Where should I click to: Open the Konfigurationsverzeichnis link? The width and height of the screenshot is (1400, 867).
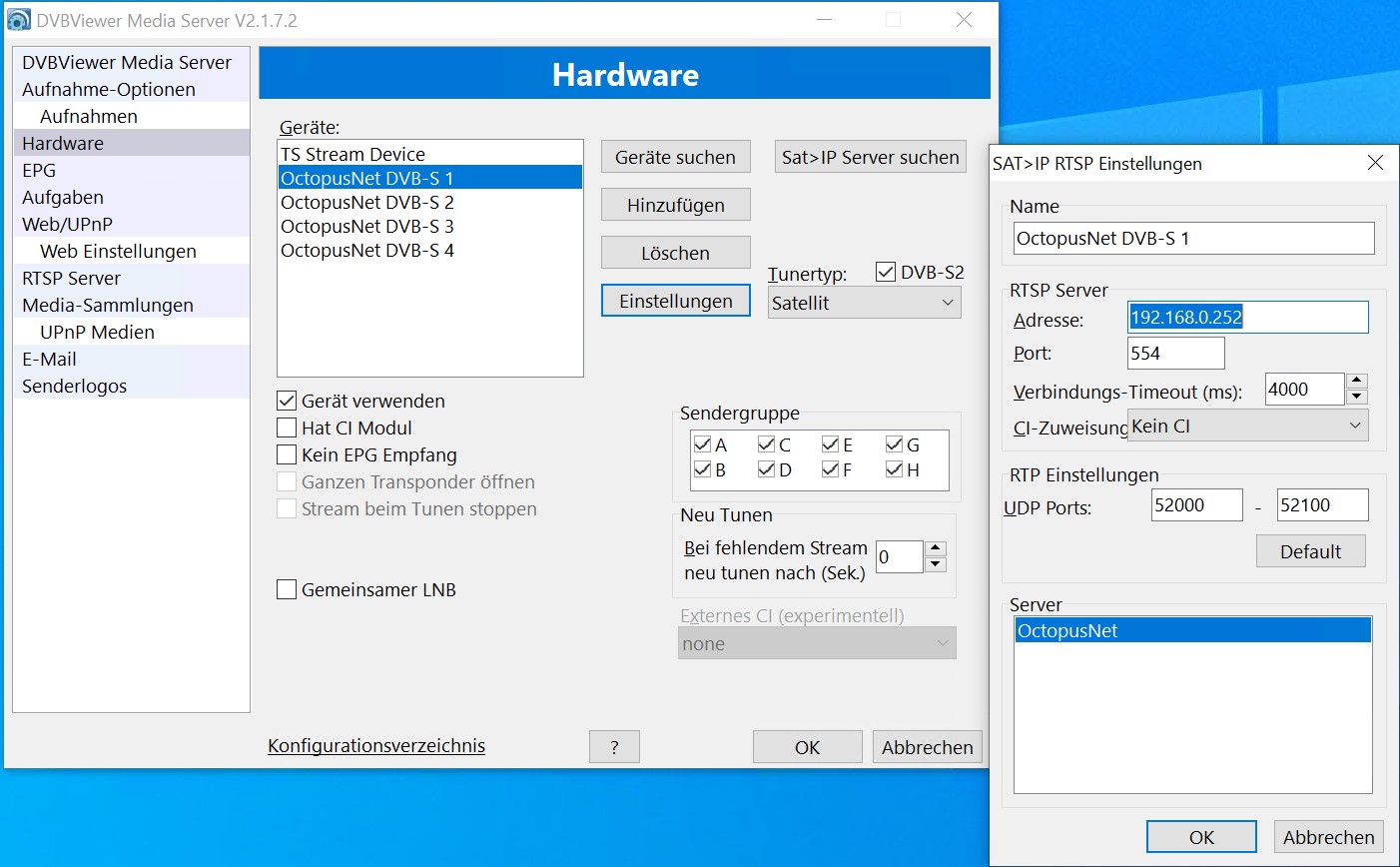(x=376, y=746)
